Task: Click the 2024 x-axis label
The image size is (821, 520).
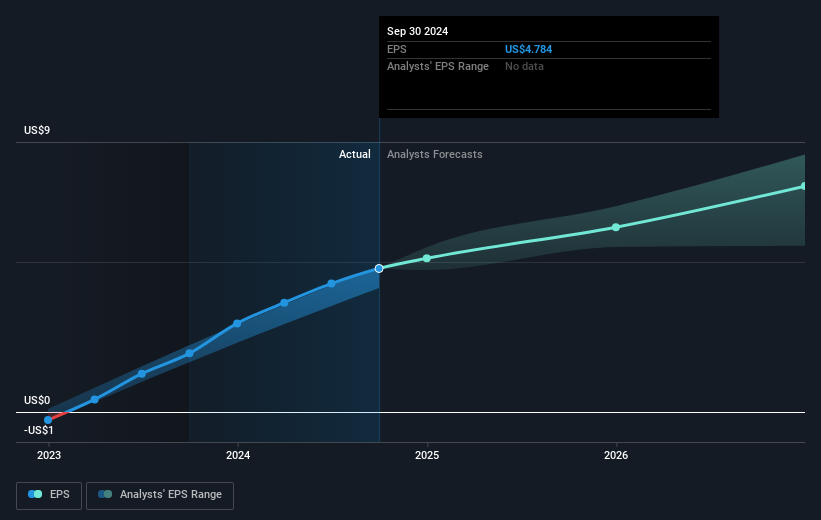Action: click(238, 455)
